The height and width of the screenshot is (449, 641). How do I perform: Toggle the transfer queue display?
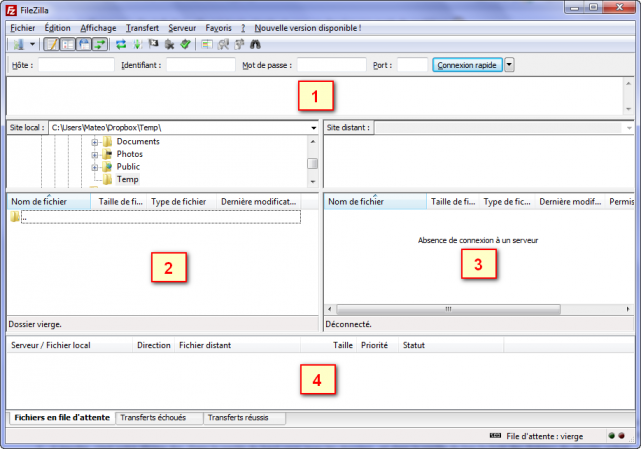pyautogui.click(x=100, y=45)
